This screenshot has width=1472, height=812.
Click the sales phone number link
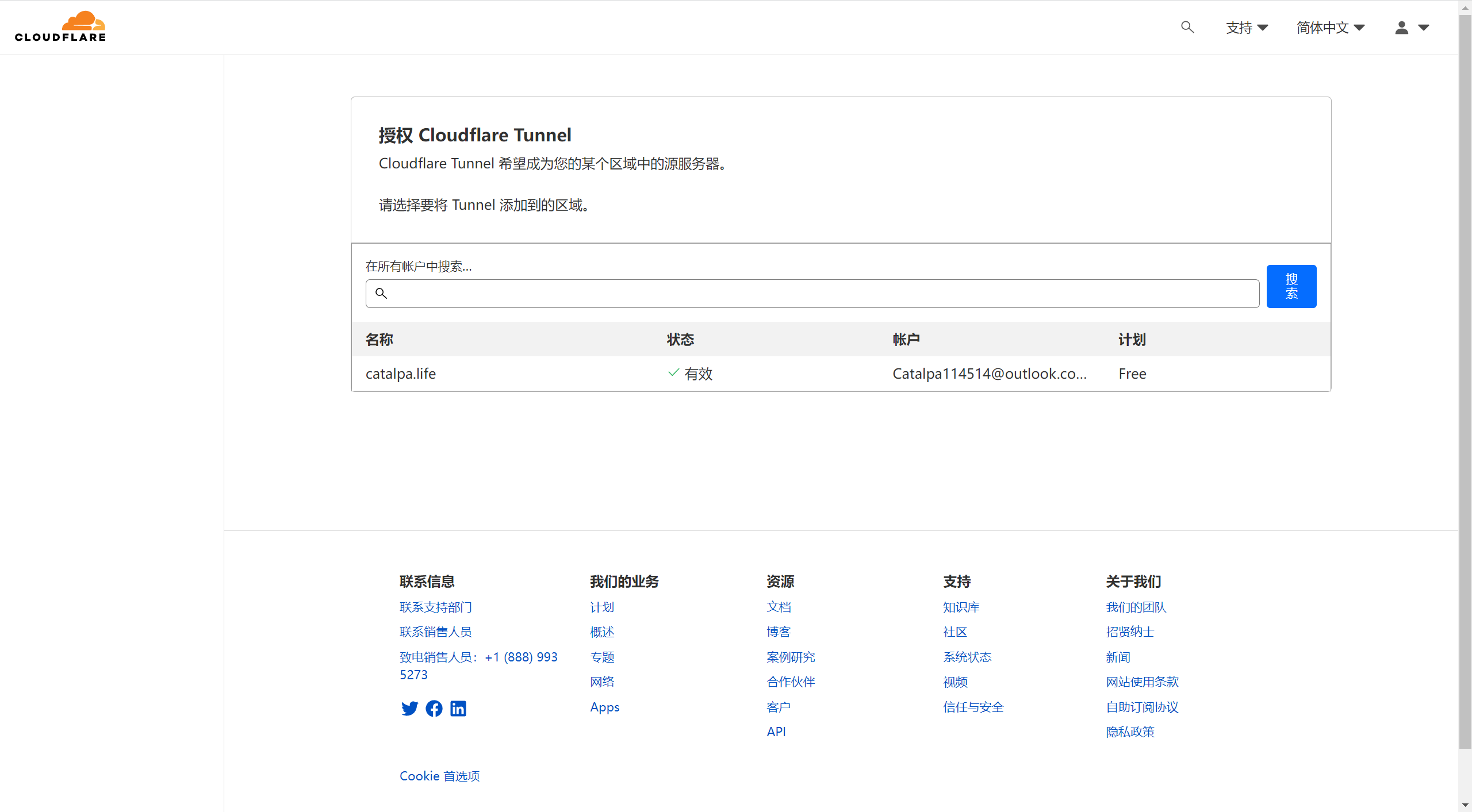(479, 665)
